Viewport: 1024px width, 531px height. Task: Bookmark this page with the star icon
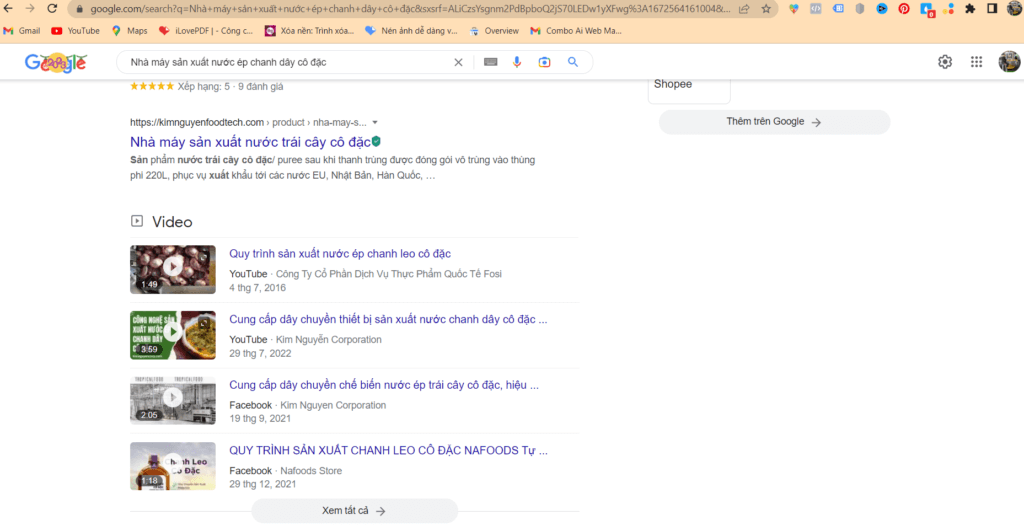coord(766,9)
